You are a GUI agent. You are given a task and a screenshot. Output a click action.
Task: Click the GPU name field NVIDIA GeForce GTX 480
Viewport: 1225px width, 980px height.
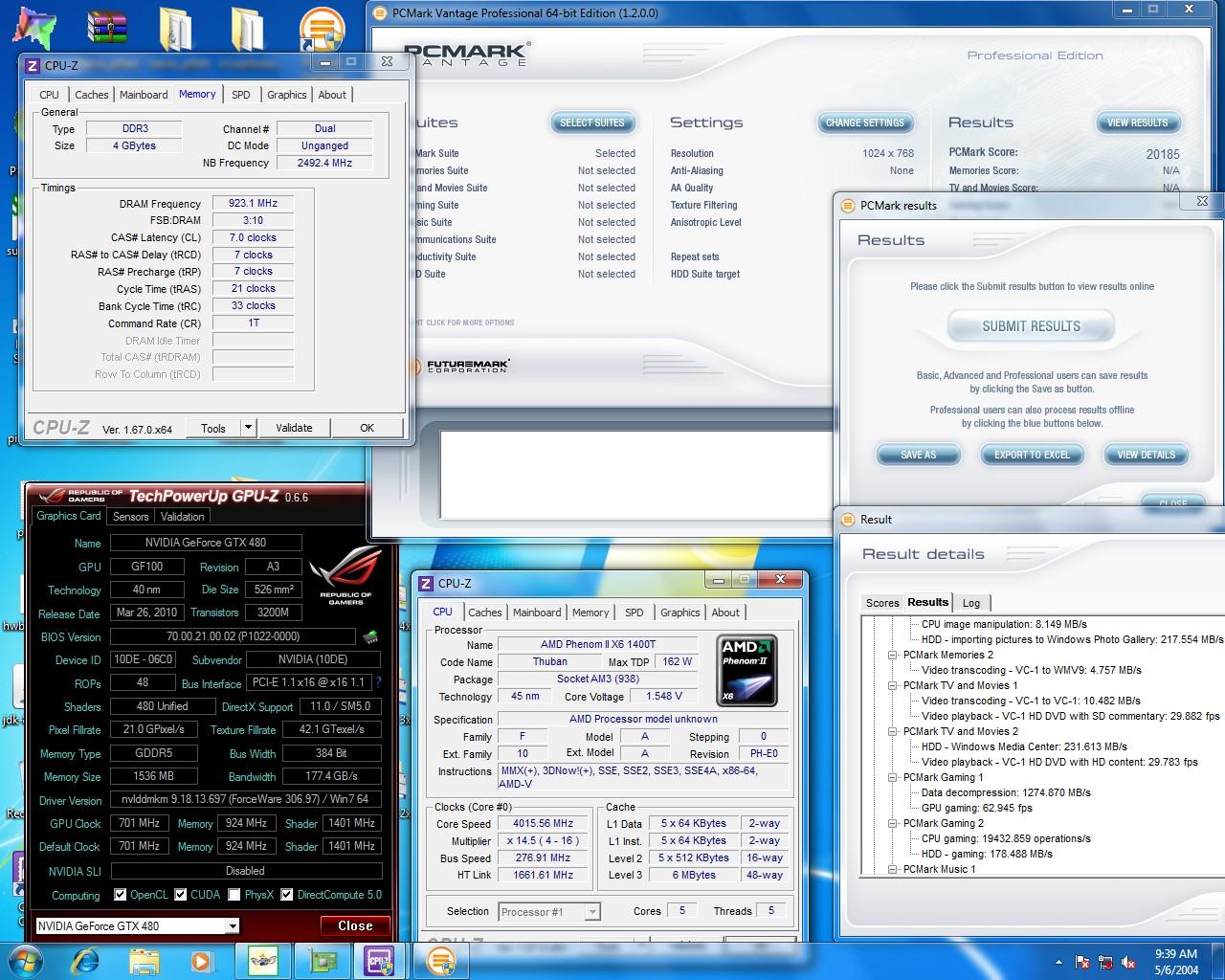[206, 543]
